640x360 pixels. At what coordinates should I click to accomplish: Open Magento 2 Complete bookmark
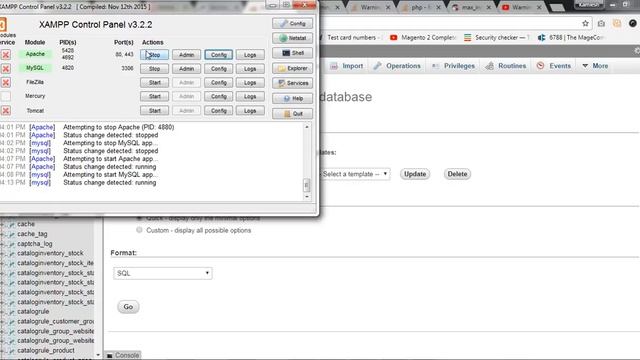pos(422,38)
